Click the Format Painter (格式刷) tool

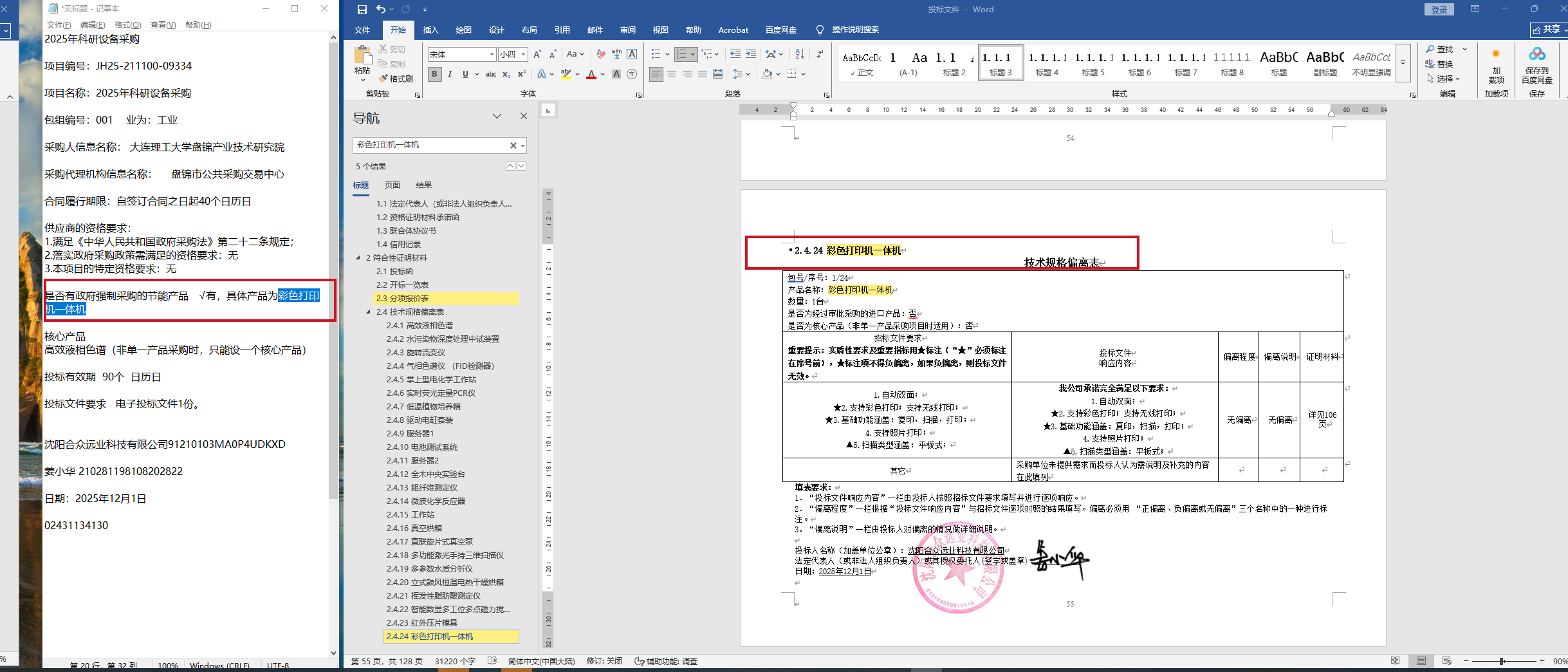pos(396,79)
